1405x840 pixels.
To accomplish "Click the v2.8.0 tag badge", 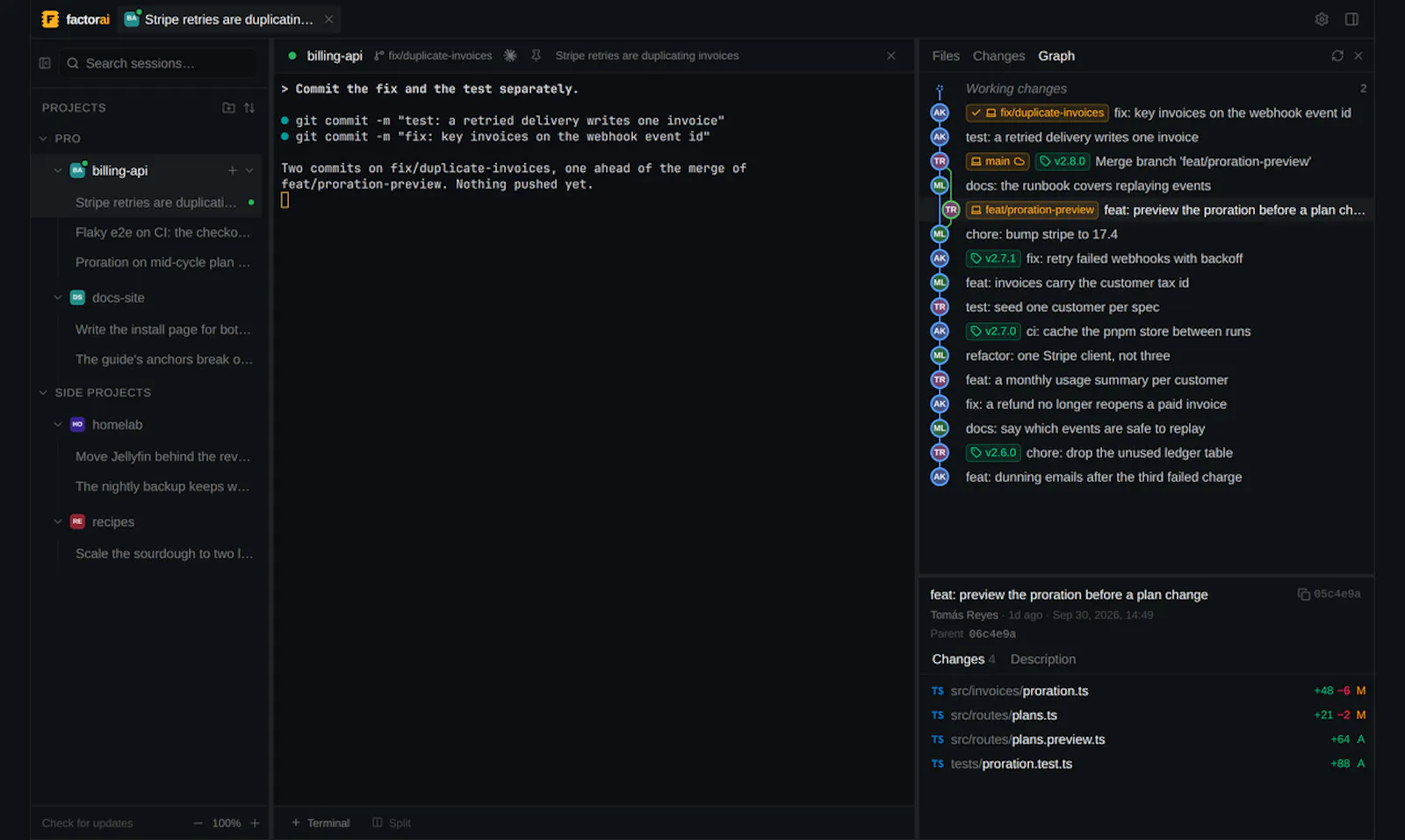I will pyautogui.click(x=1063, y=162).
